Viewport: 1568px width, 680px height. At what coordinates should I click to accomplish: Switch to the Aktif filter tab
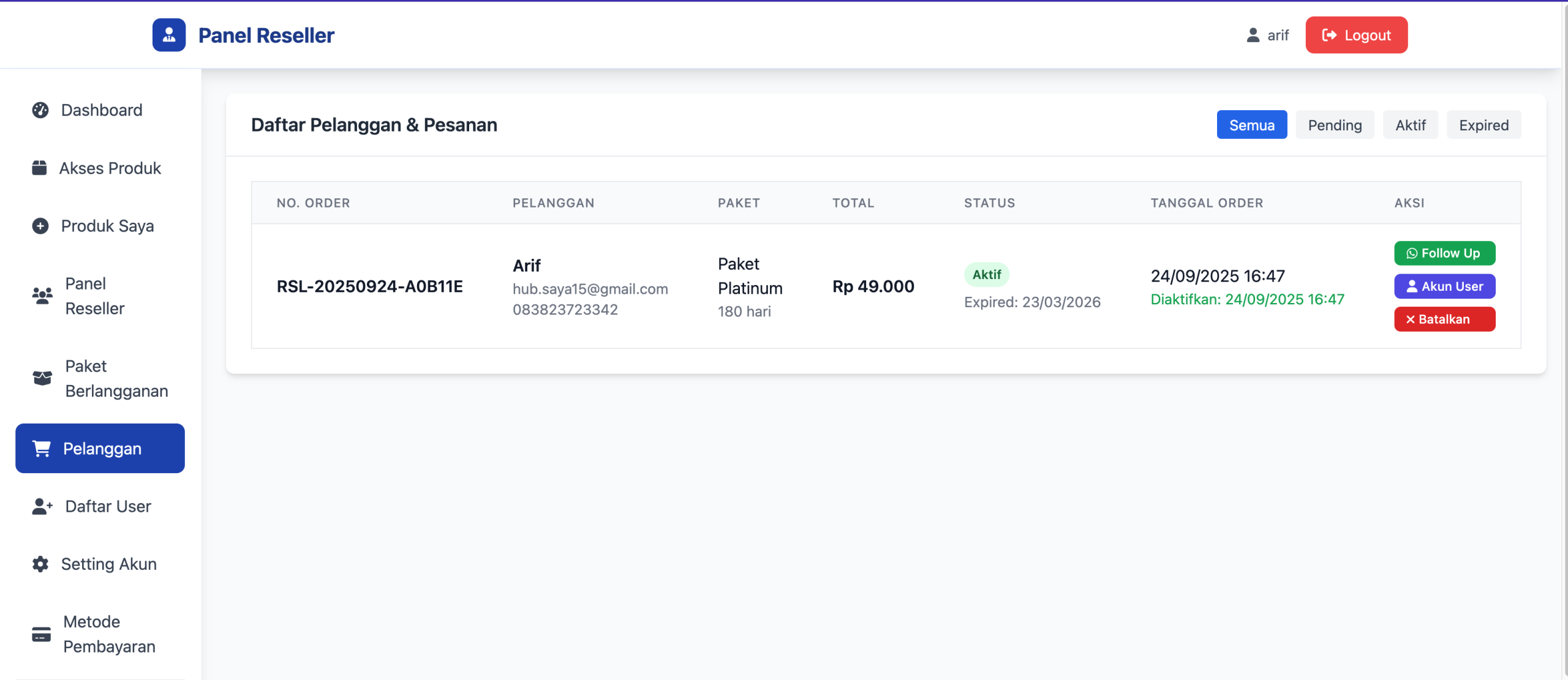(1410, 125)
